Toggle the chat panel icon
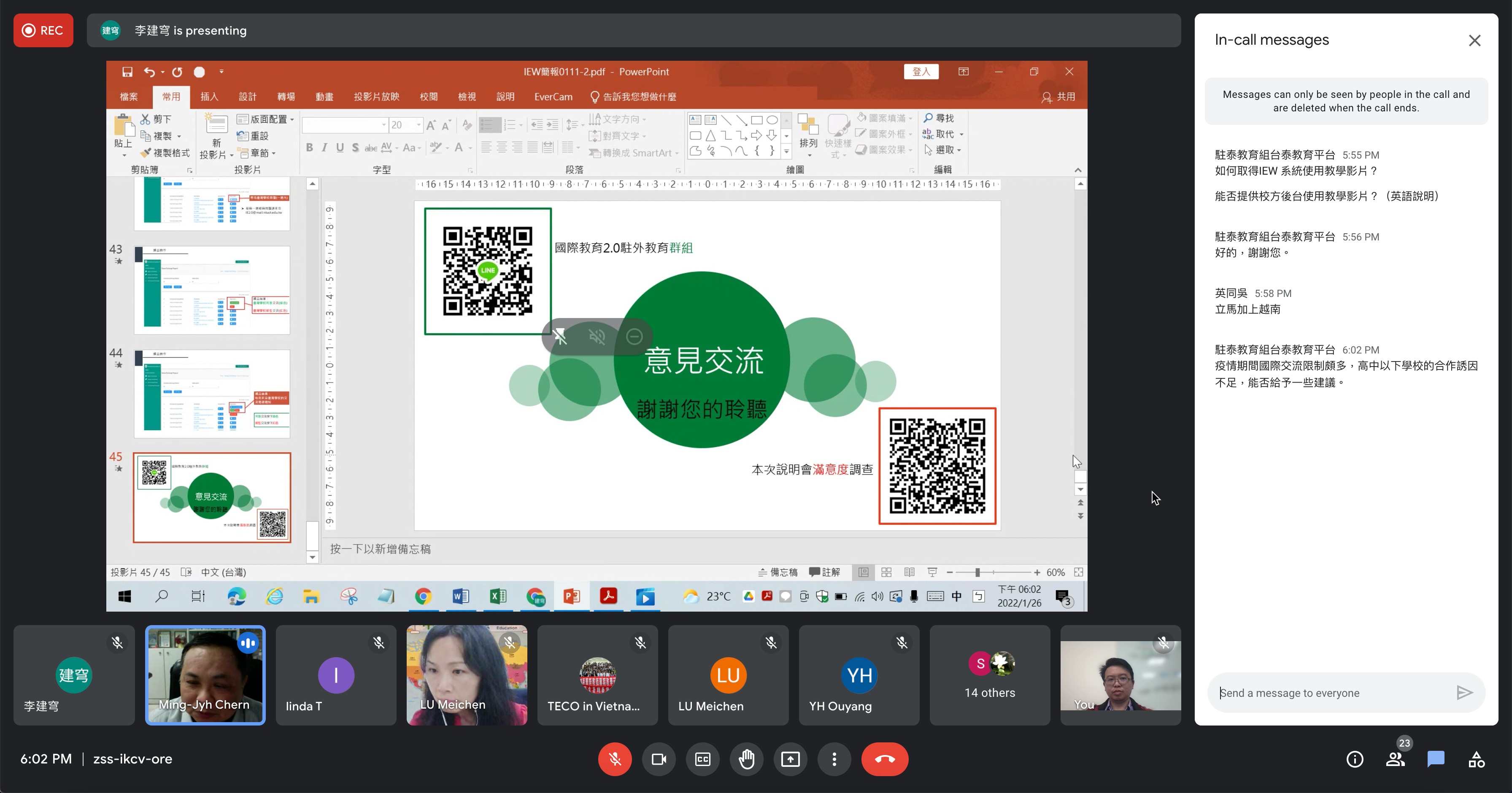The image size is (1512, 793). point(1436,759)
